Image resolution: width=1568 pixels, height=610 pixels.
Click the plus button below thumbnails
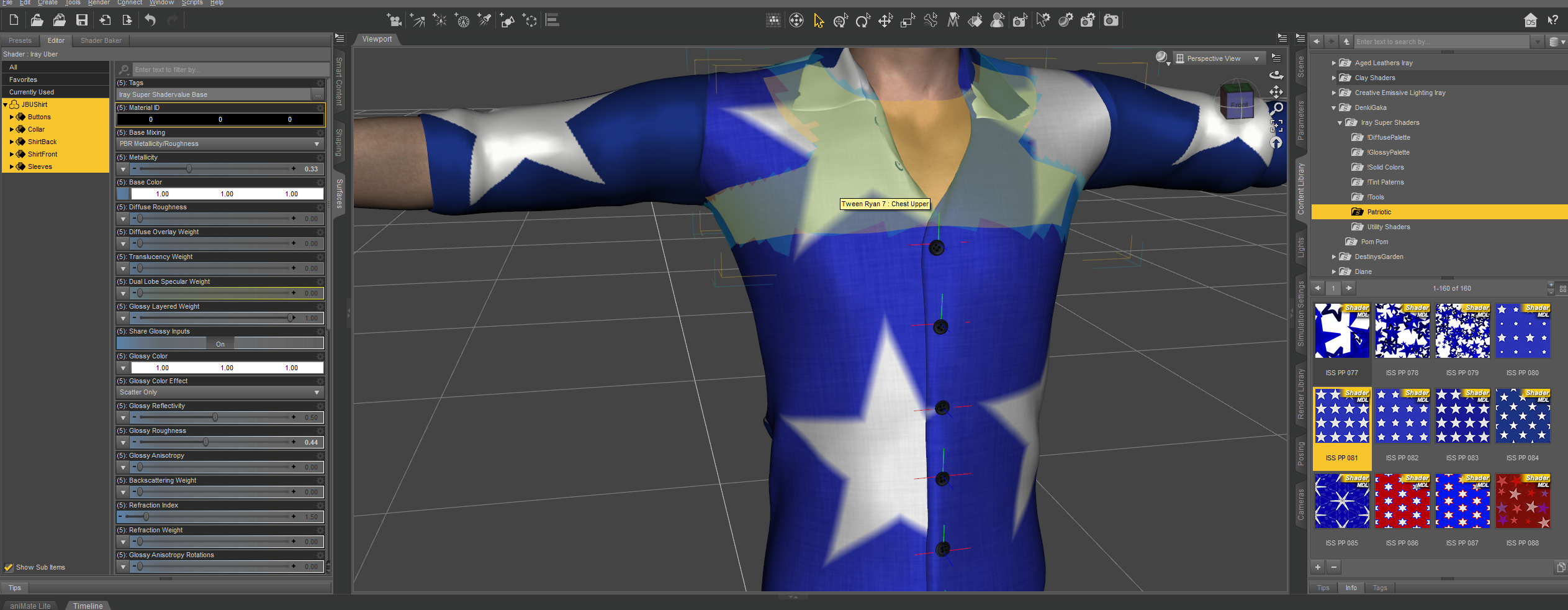coord(1318,567)
